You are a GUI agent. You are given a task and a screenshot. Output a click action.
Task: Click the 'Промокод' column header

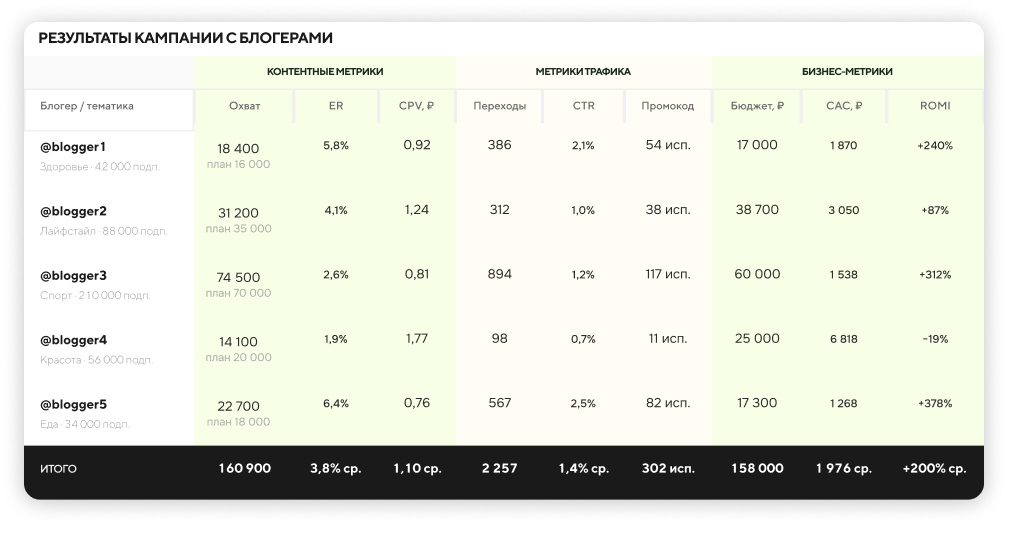pyautogui.click(x=667, y=106)
